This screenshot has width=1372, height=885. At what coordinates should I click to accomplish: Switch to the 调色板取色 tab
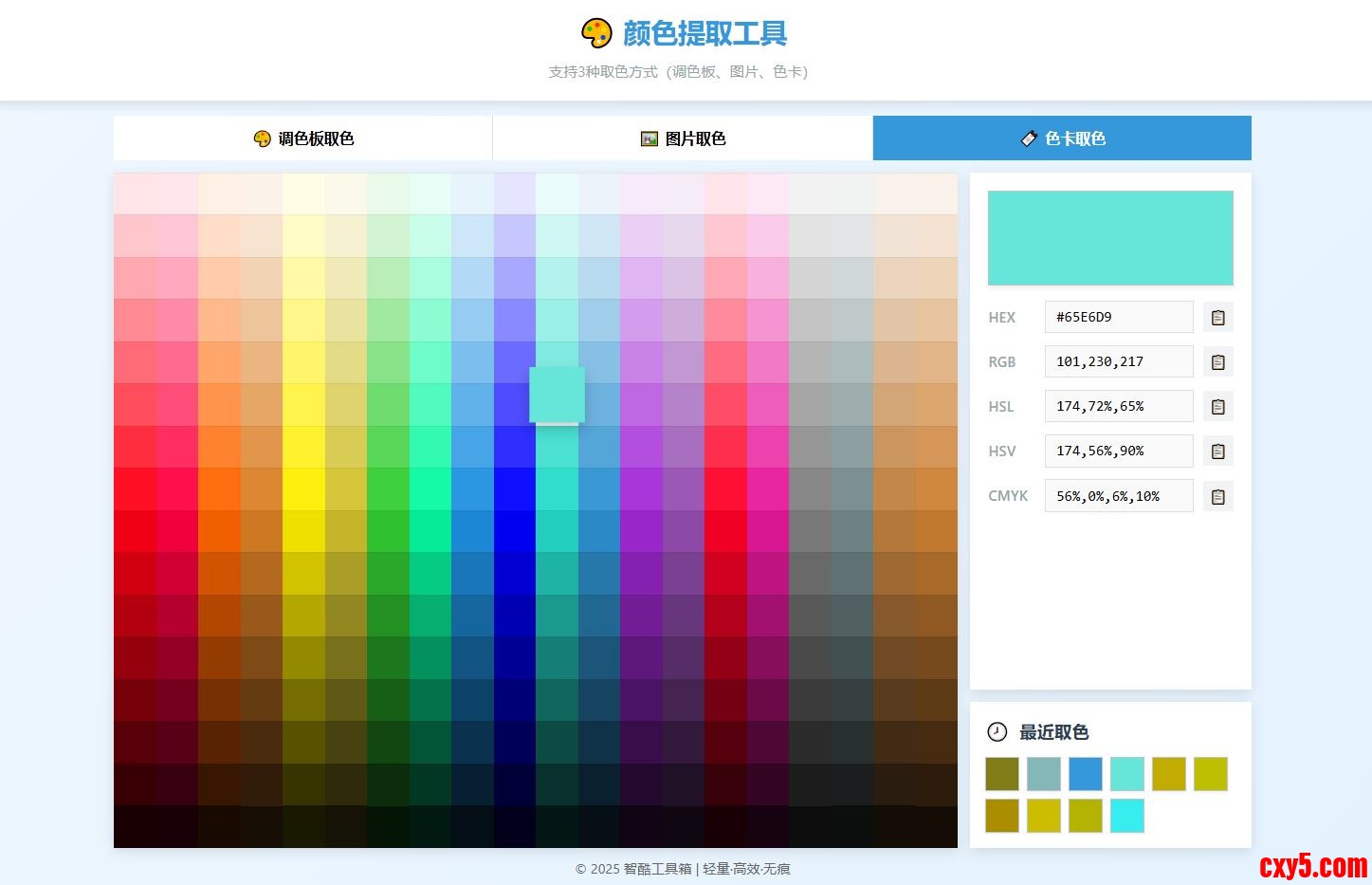click(x=303, y=138)
